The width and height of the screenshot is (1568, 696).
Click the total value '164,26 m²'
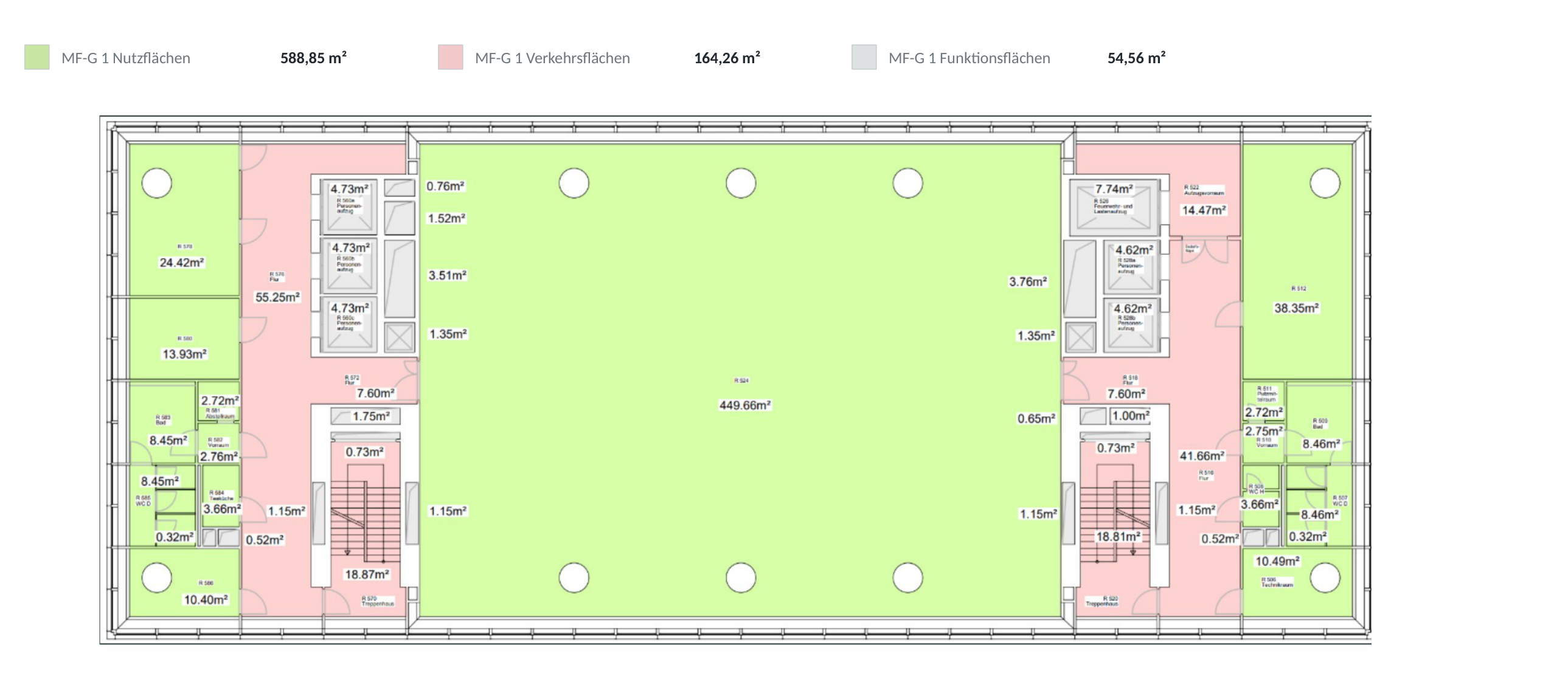coord(727,58)
